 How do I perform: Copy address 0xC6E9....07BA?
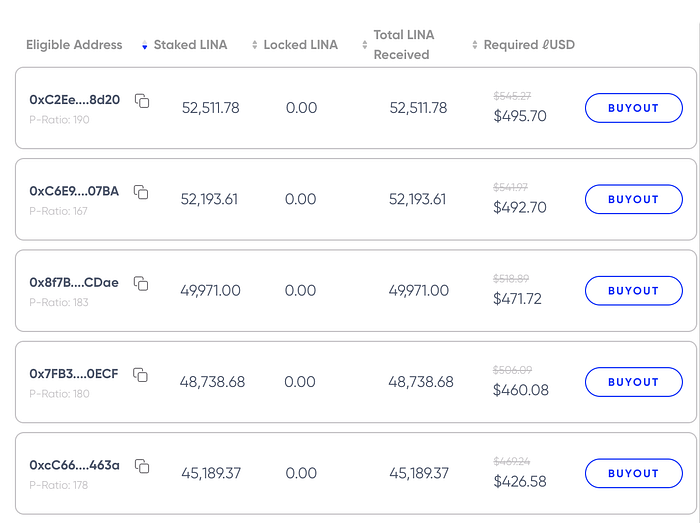point(141,192)
